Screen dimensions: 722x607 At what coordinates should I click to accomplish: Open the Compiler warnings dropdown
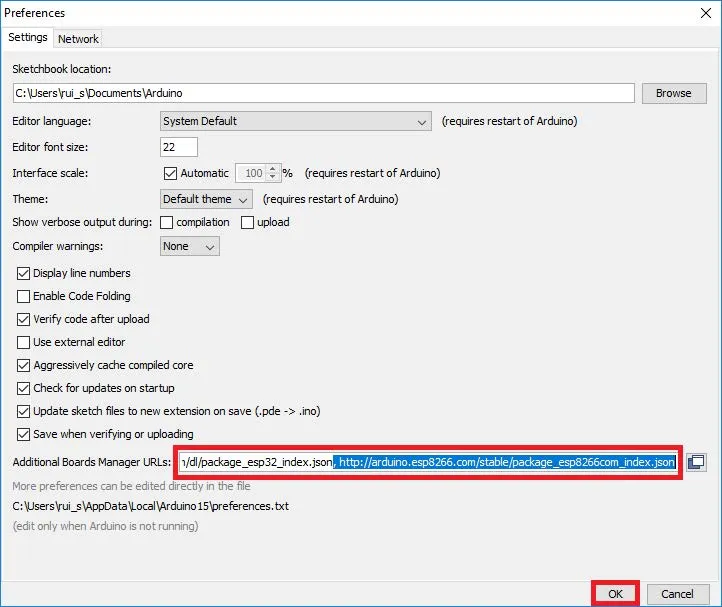189,246
